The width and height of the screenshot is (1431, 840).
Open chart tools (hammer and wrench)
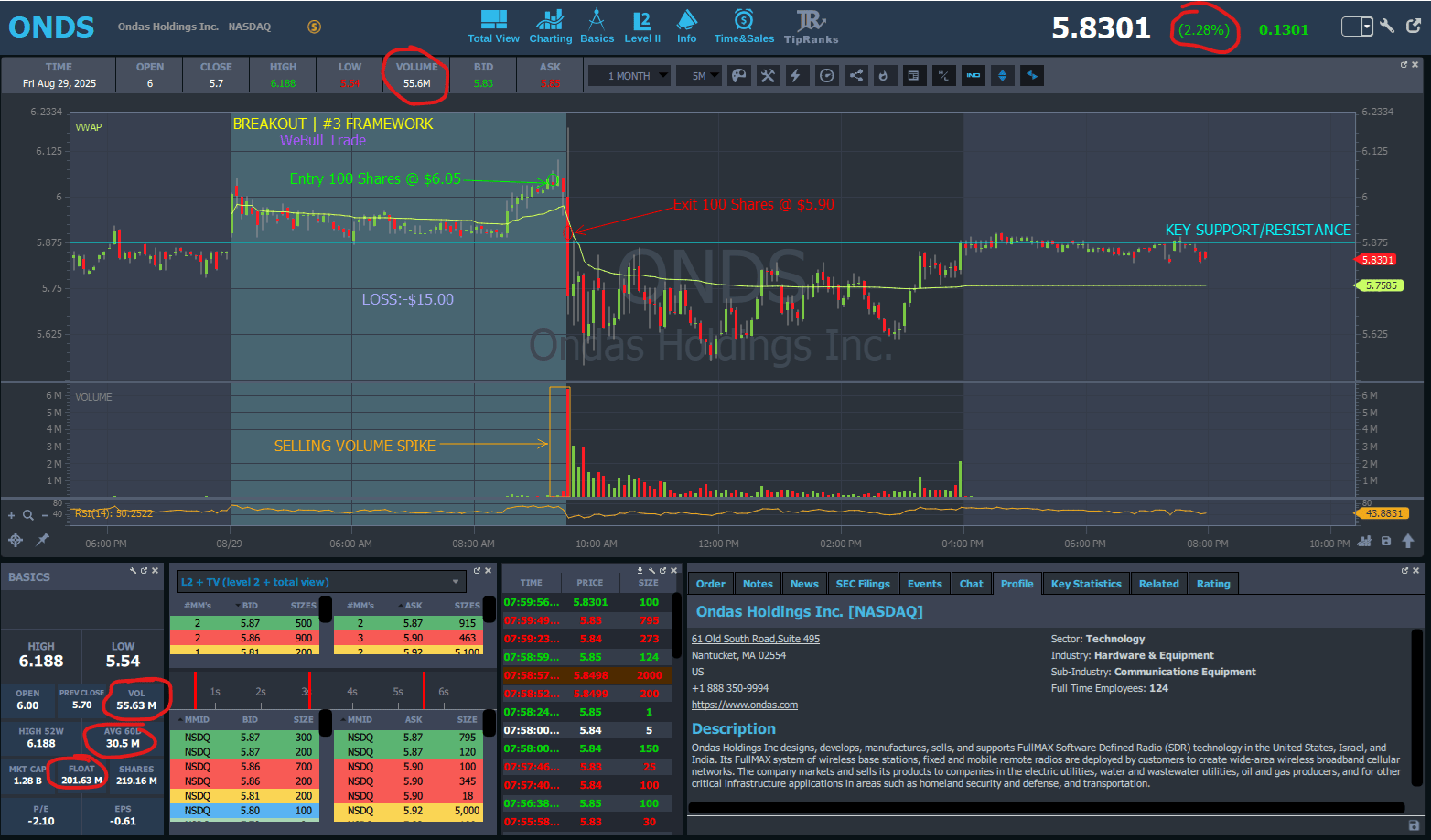[x=768, y=76]
